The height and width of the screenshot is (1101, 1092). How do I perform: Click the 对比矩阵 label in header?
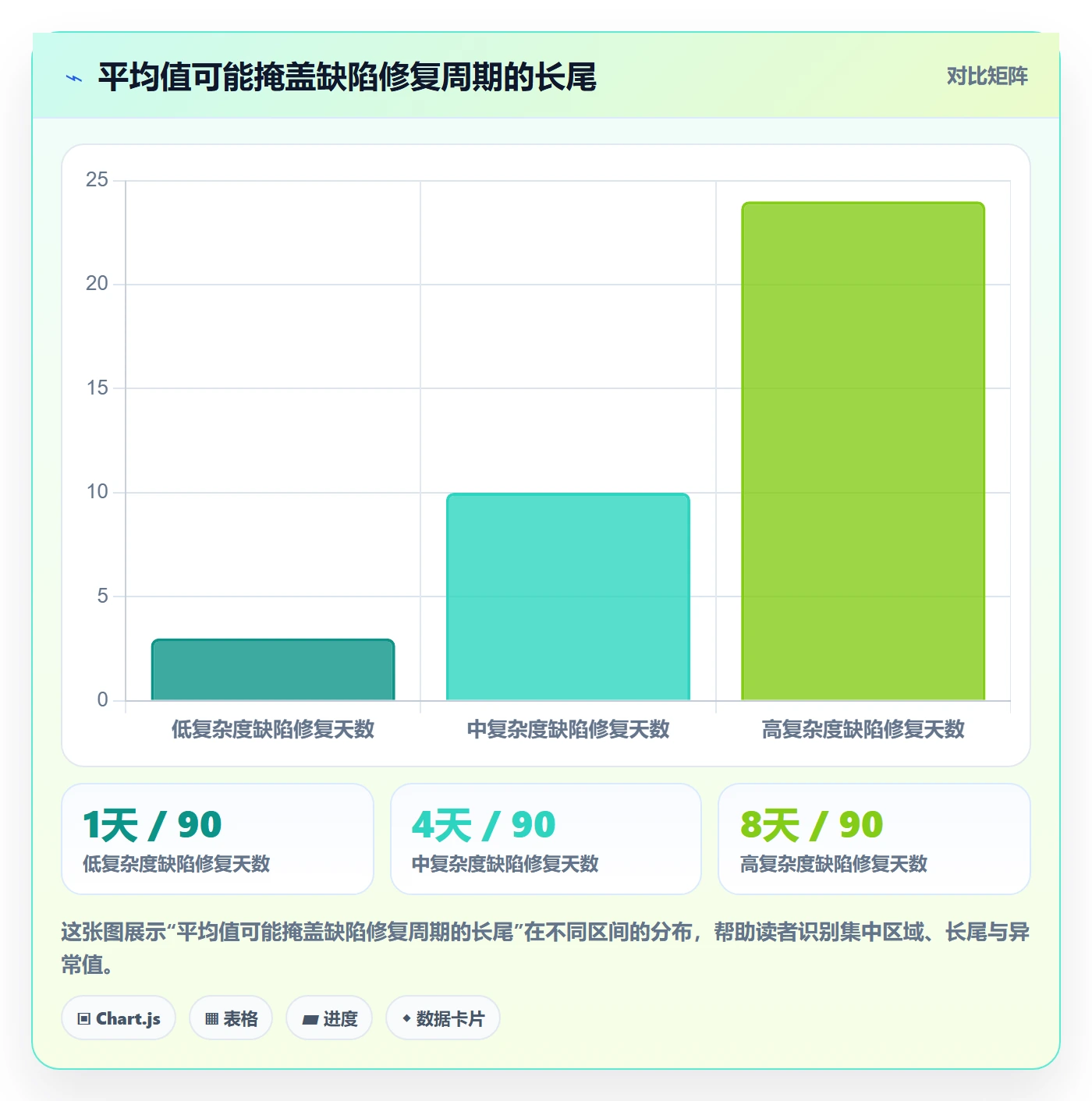click(x=987, y=76)
